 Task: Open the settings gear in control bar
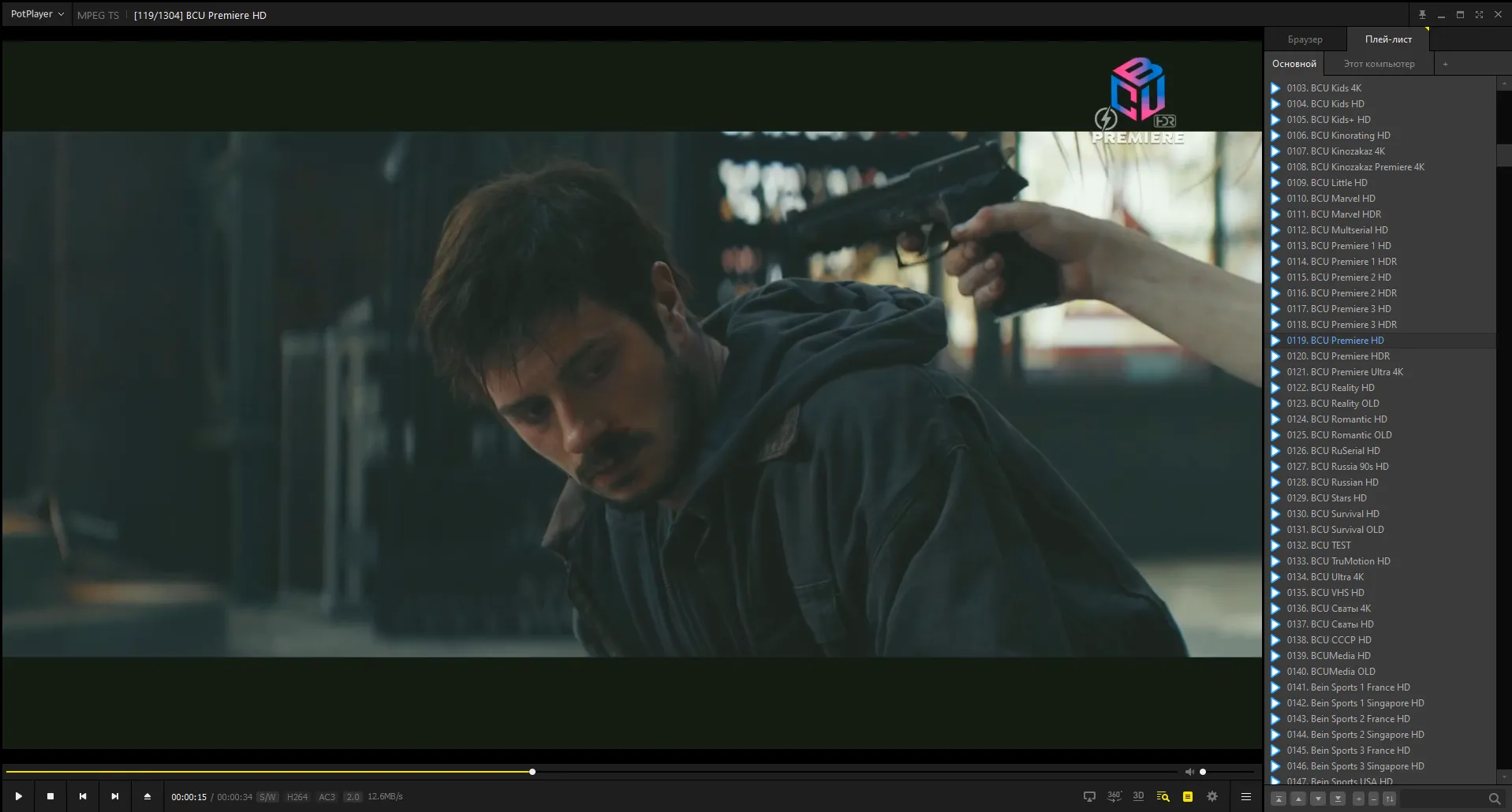1212,796
